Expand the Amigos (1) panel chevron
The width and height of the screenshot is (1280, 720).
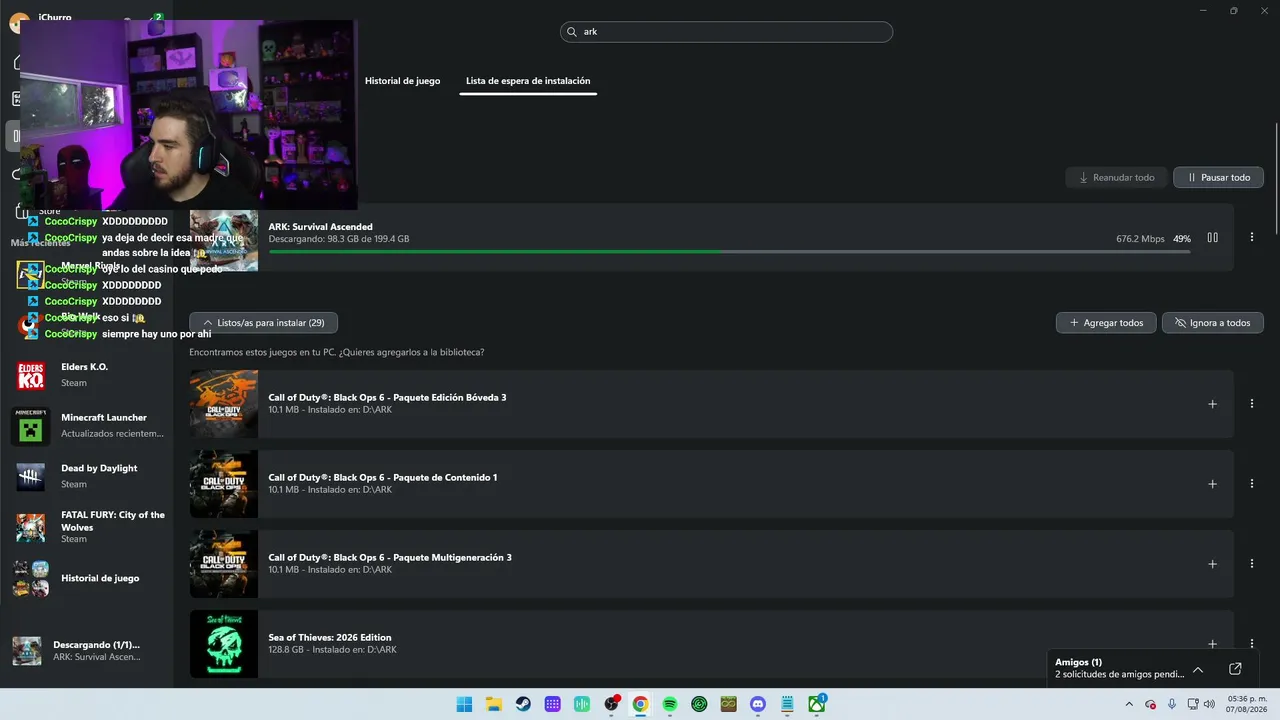click(1198, 669)
